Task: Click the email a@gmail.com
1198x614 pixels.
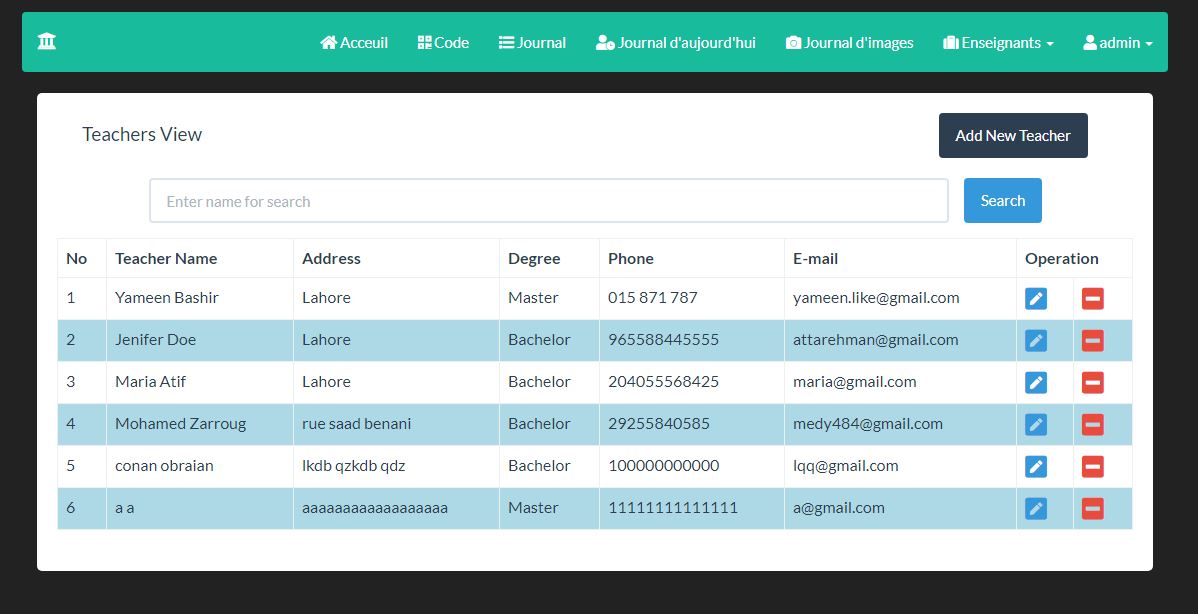Action: pos(838,508)
